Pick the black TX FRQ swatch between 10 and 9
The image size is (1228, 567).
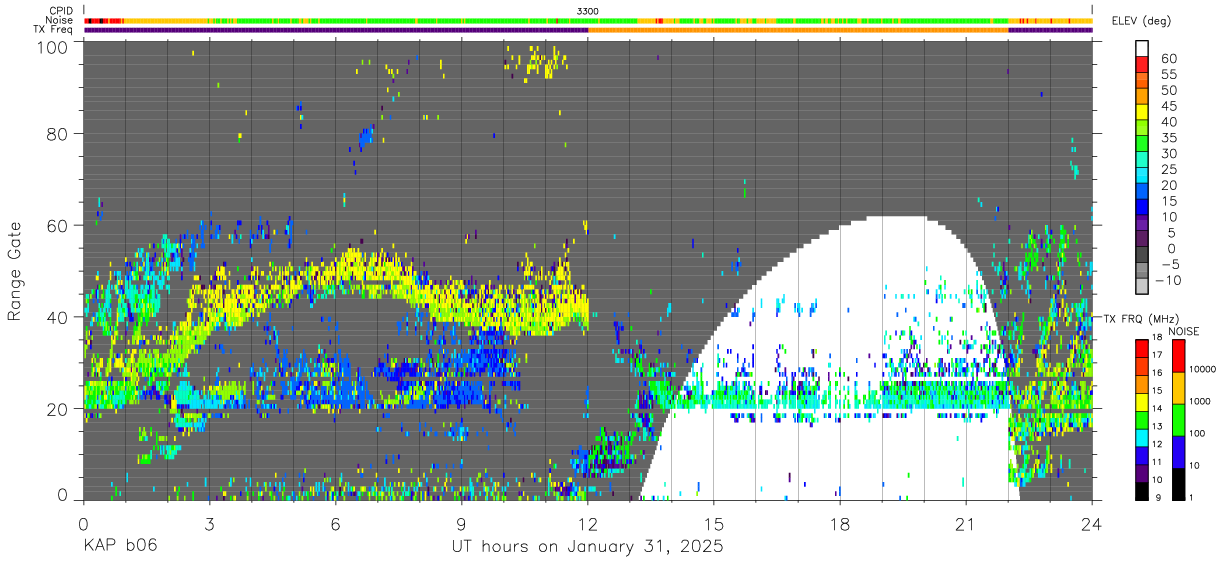1142,491
